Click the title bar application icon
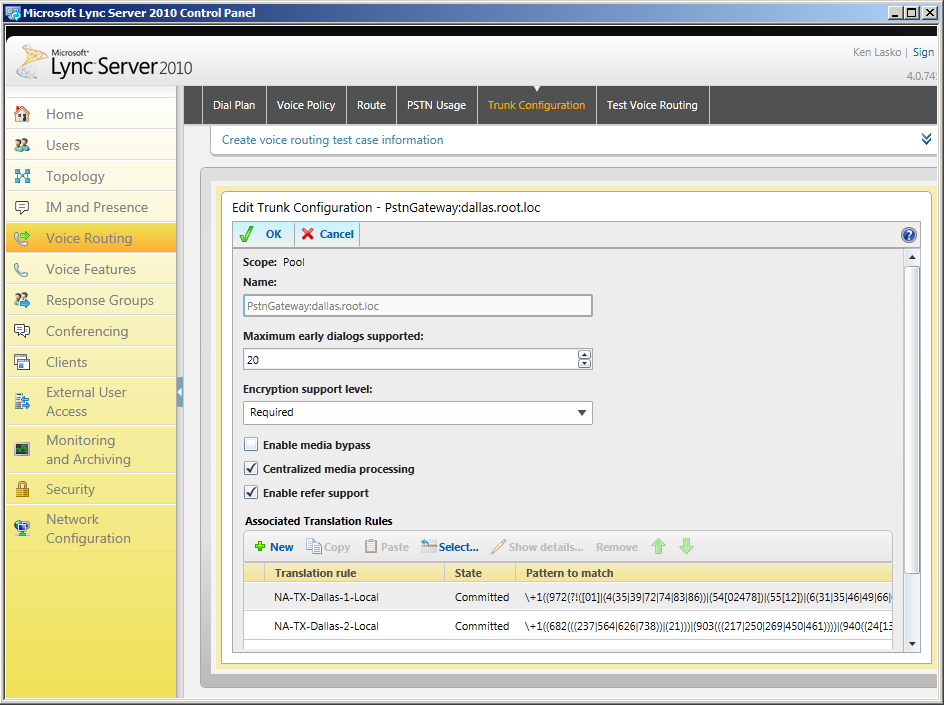The height and width of the screenshot is (706, 944). point(12,13)
